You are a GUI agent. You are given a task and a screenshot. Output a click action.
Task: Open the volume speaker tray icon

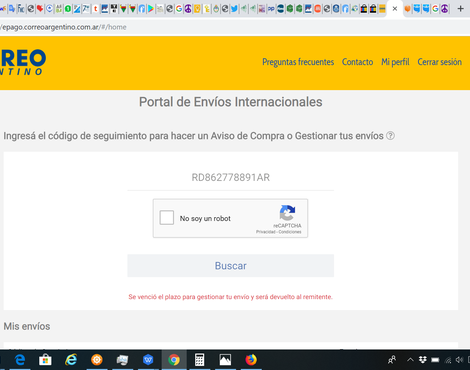tap(460, 360)
